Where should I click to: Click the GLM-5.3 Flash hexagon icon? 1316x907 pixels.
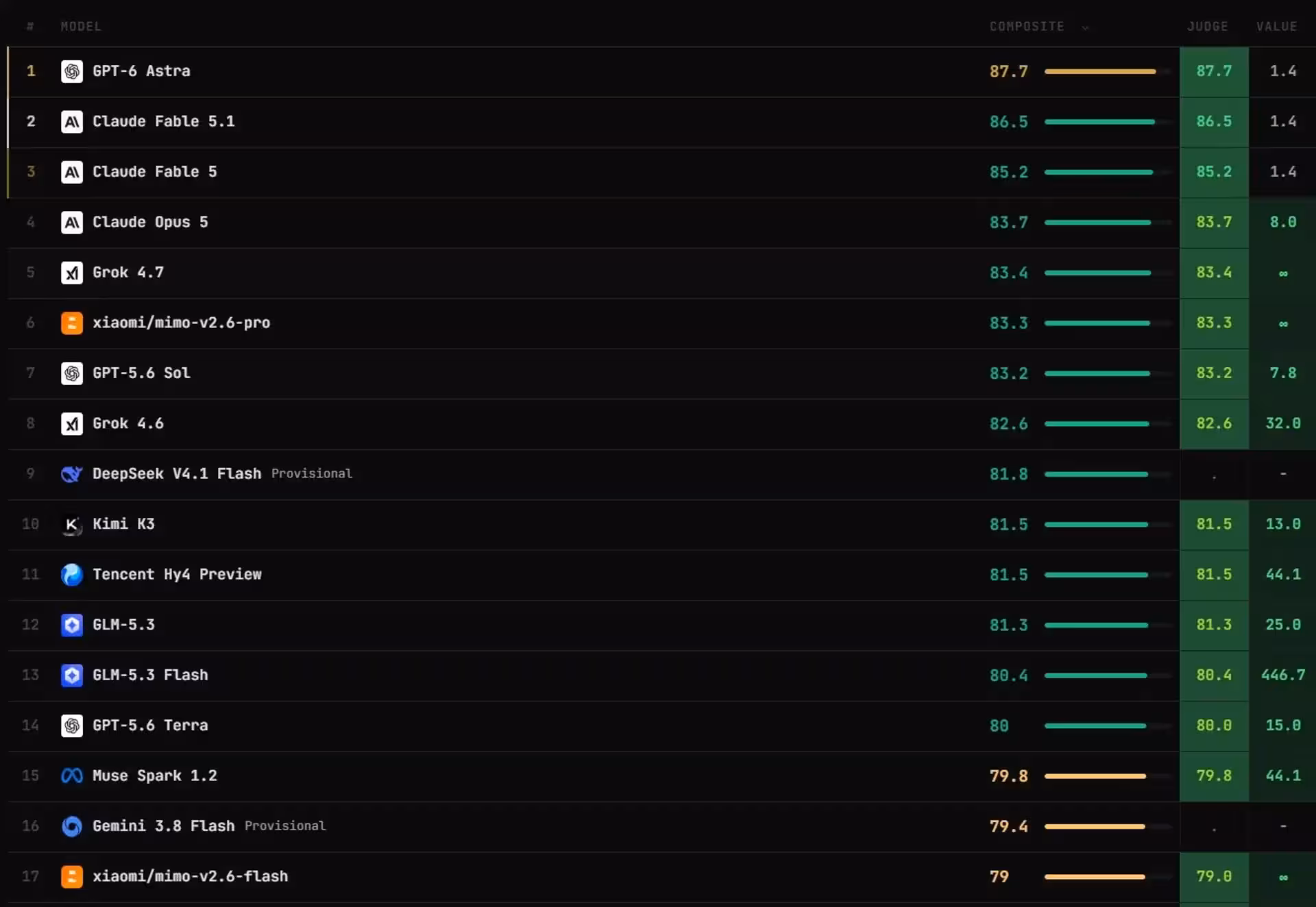72,675
